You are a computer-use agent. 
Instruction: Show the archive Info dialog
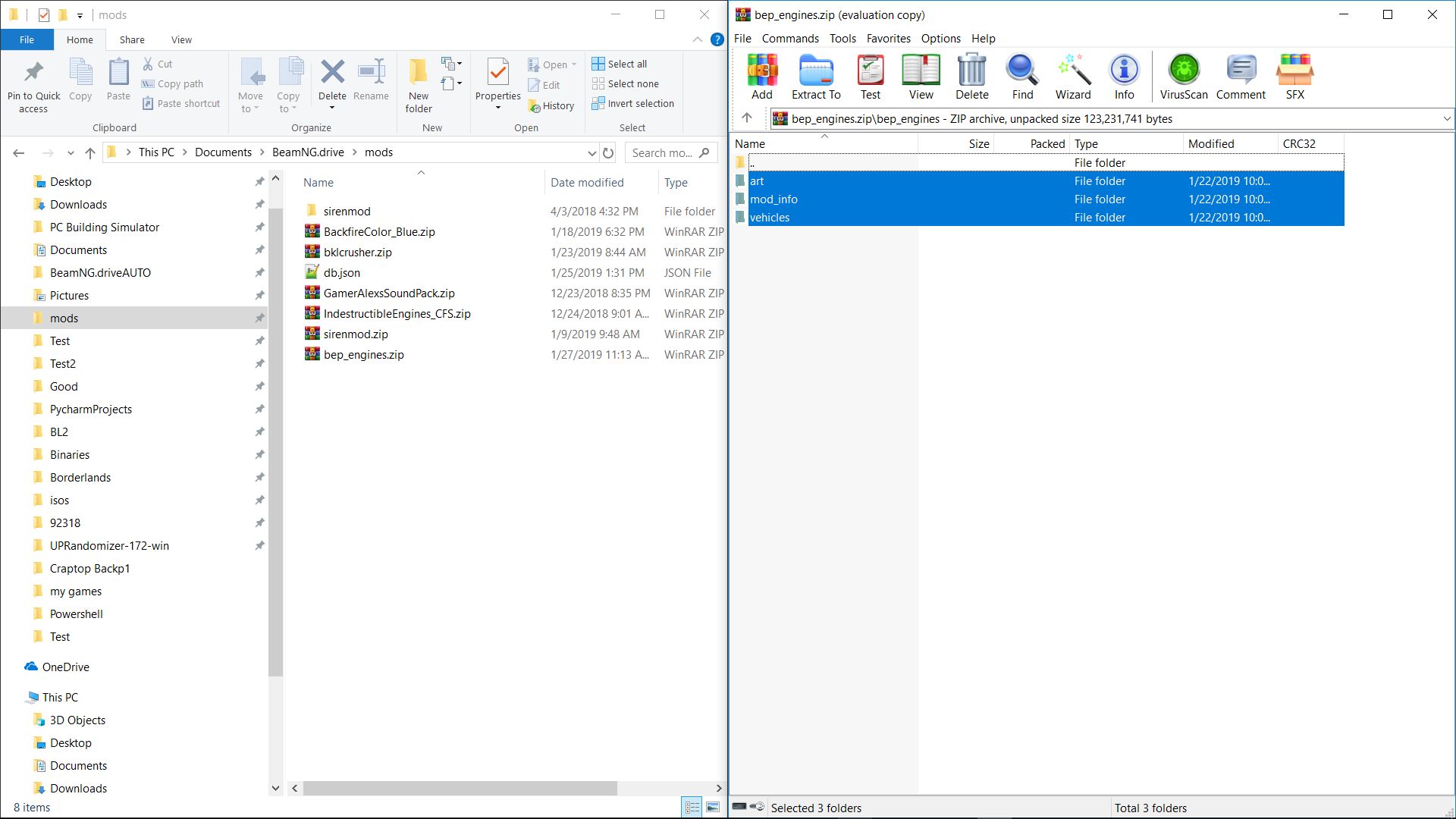(x=1124, y=77)
